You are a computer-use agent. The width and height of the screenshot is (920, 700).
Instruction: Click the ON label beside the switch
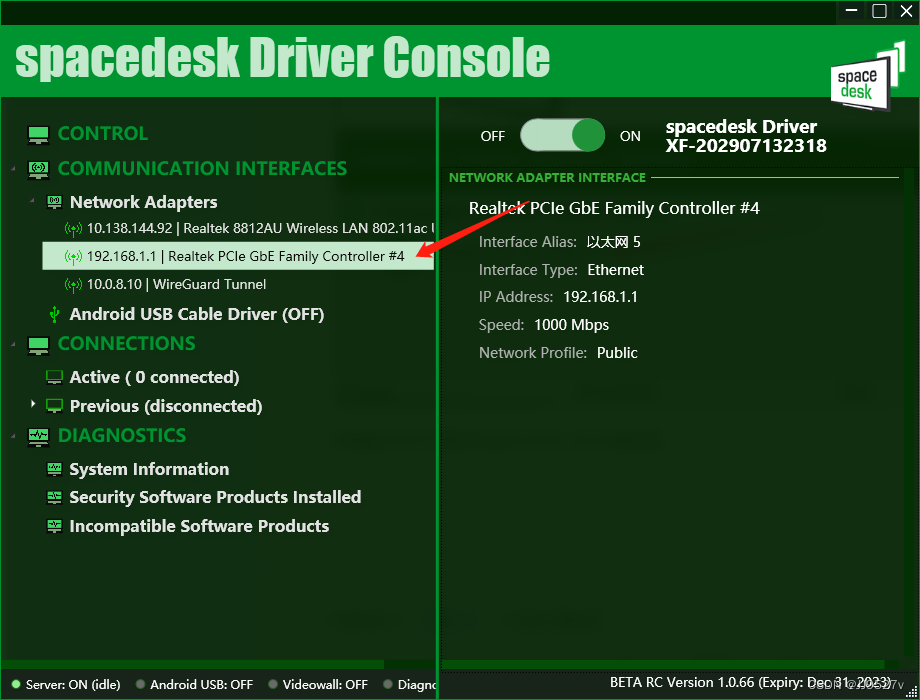coord(630,136)
